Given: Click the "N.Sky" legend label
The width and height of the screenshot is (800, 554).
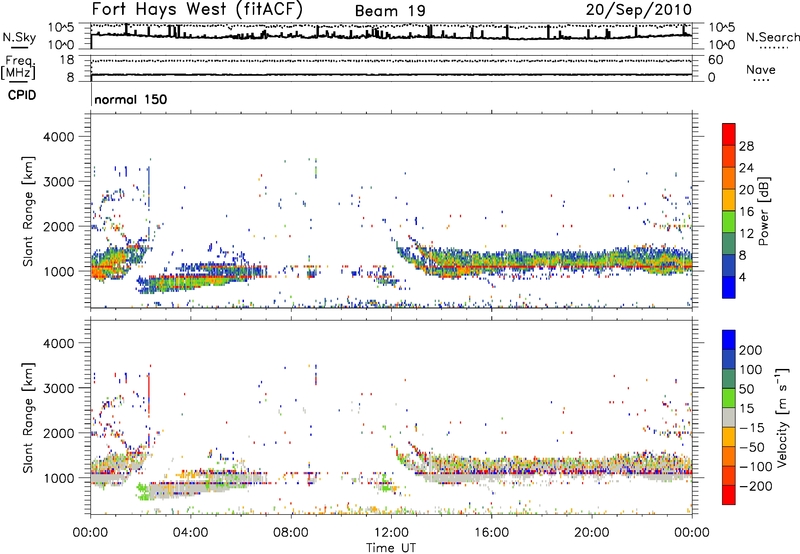Looking at the screenshot, I should coord(19,37).
